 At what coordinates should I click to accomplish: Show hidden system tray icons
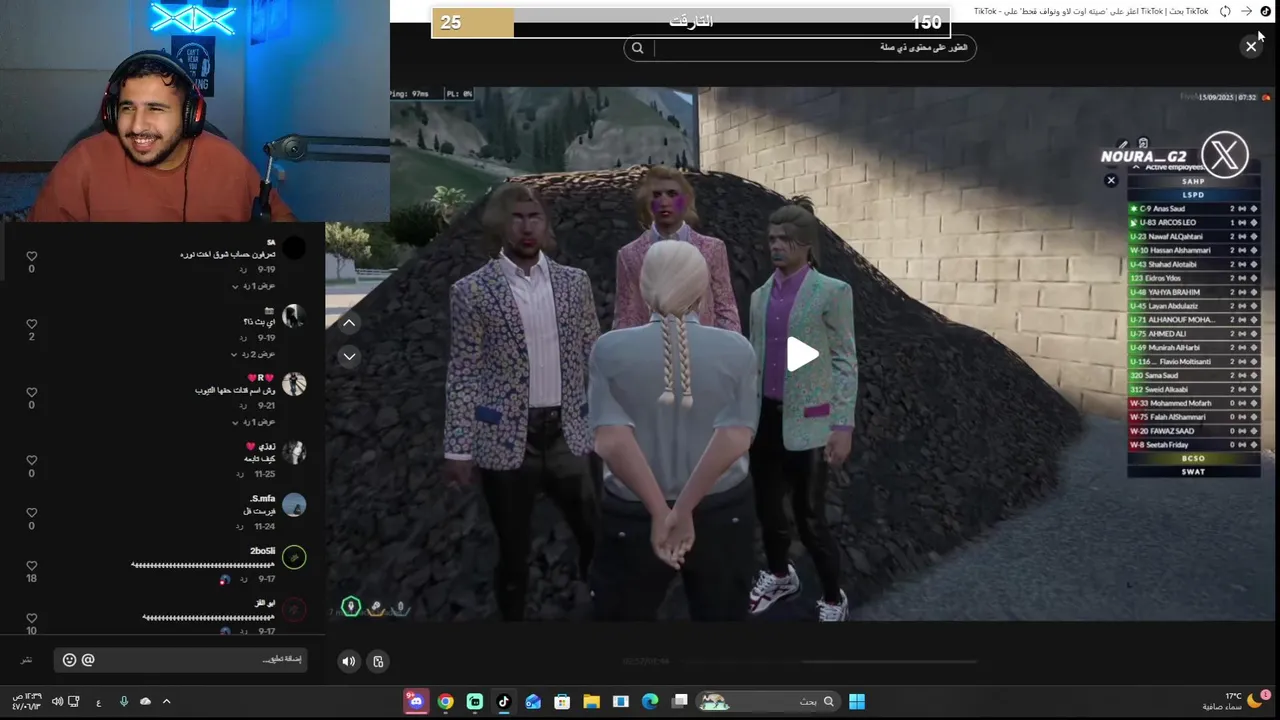(x=166, y=702)
